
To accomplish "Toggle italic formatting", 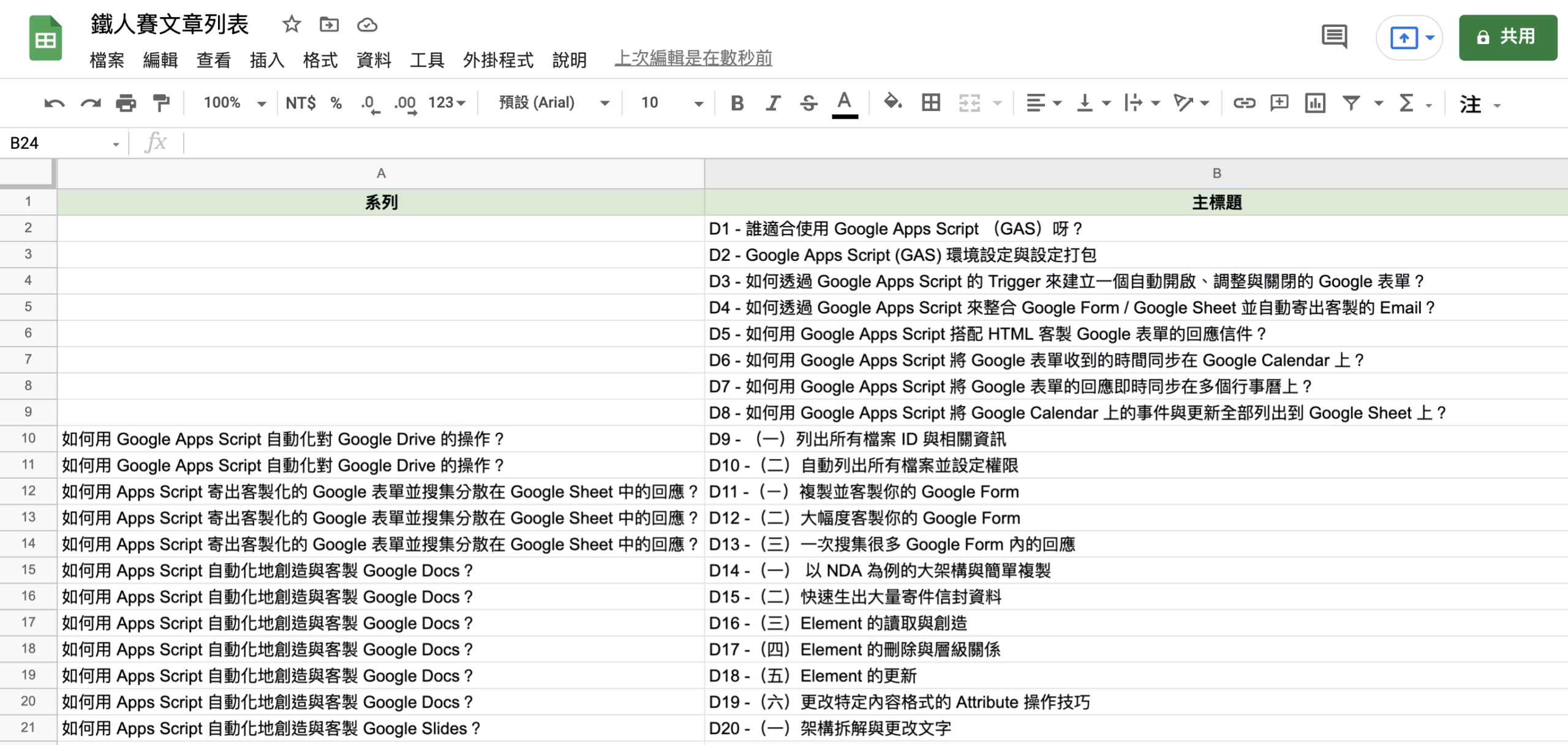I will click(x=773, y=103).
